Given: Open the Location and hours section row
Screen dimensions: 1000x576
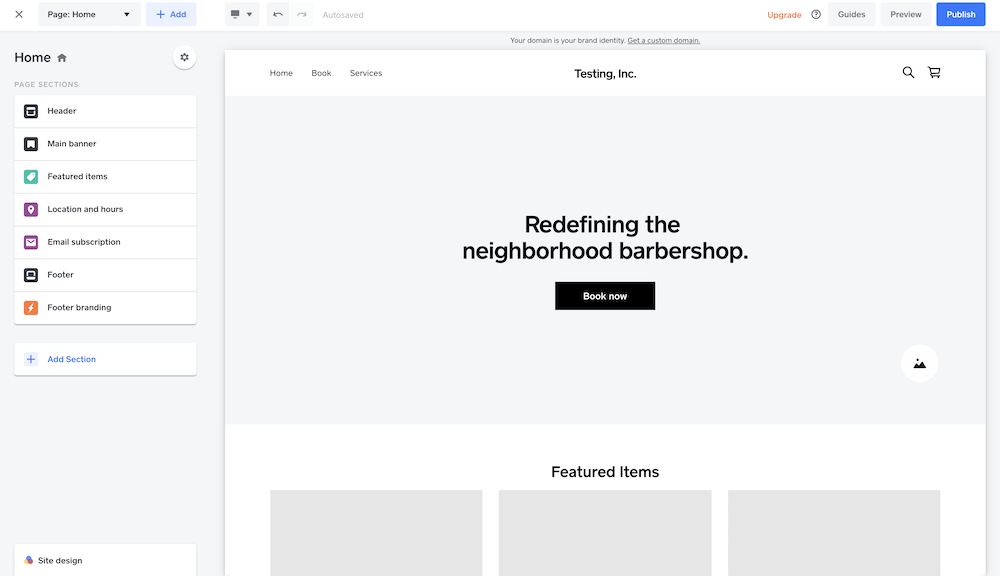Looking at the screenshot, I should [x=105, y=209].
